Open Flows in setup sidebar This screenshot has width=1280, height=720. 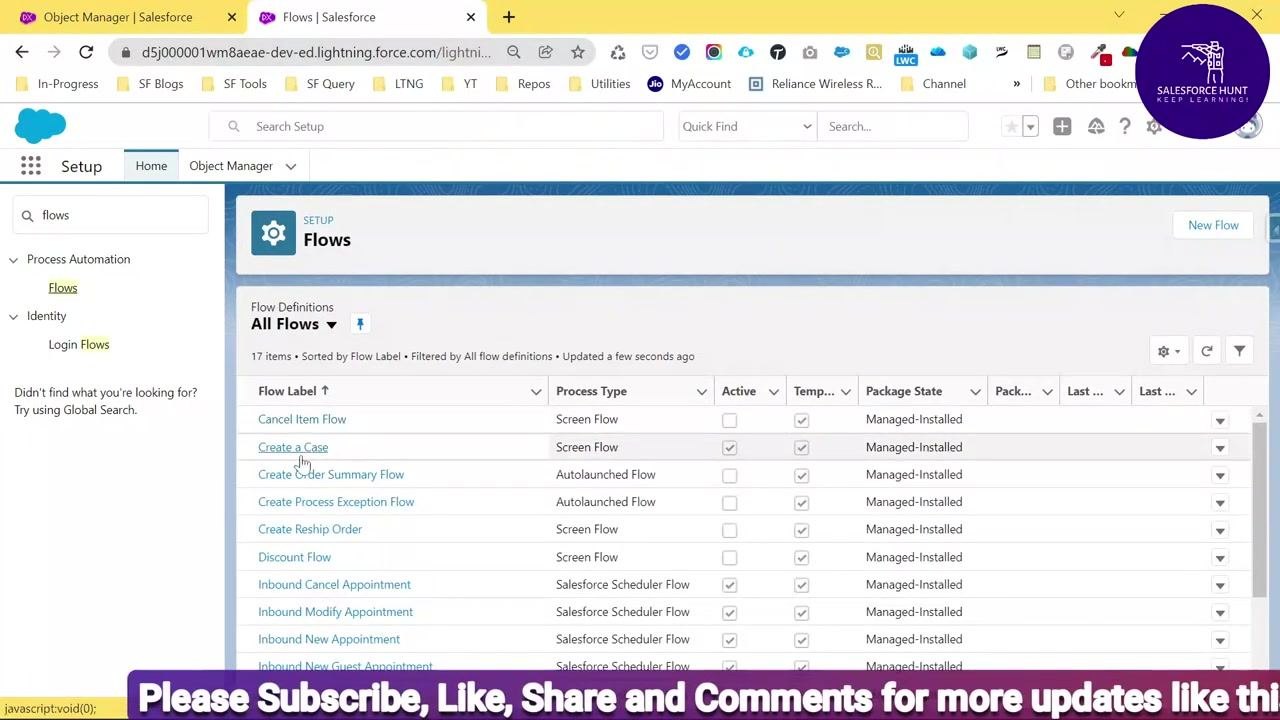(63, 288)
